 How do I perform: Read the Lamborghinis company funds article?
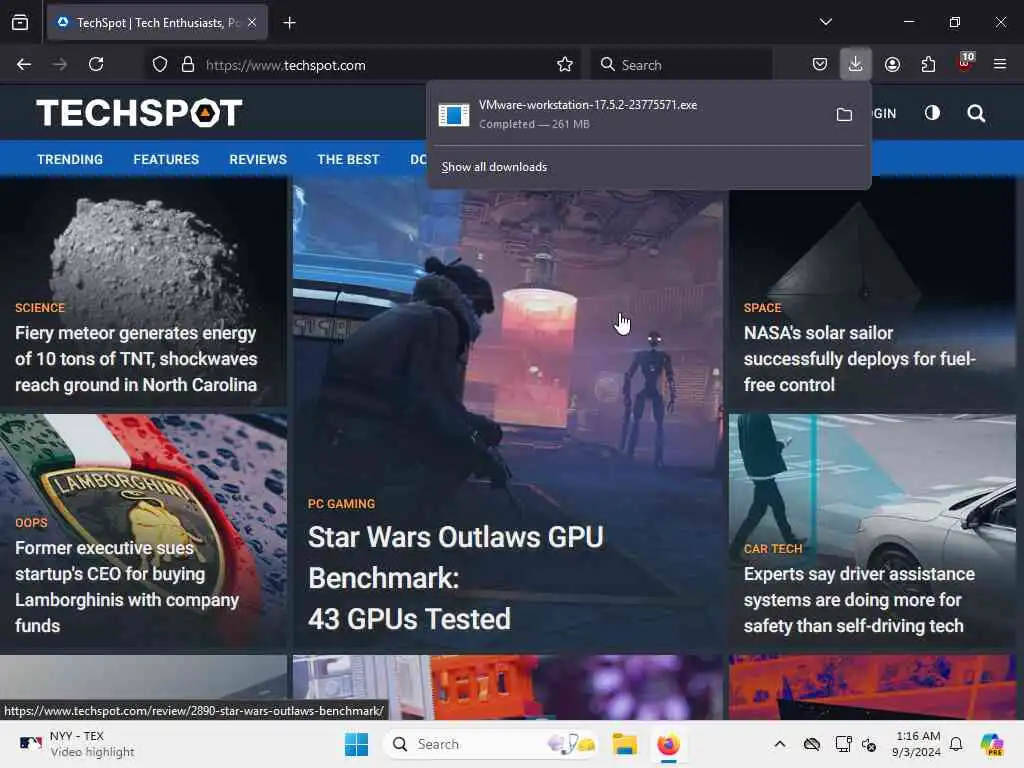click(x=127, y=586)
